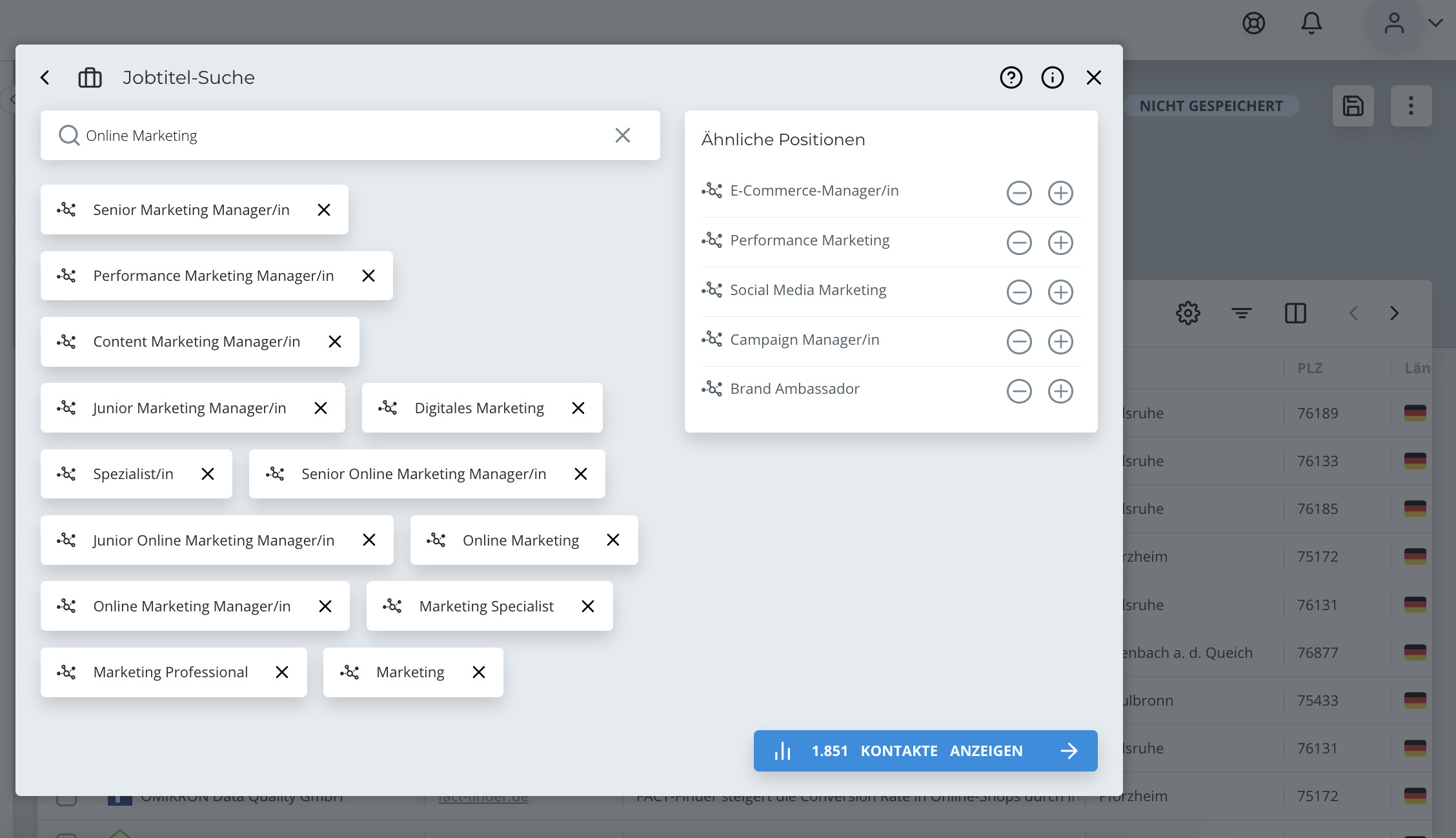
Task: Go to the next page with the right chevron
Action: pos(1394,314)
